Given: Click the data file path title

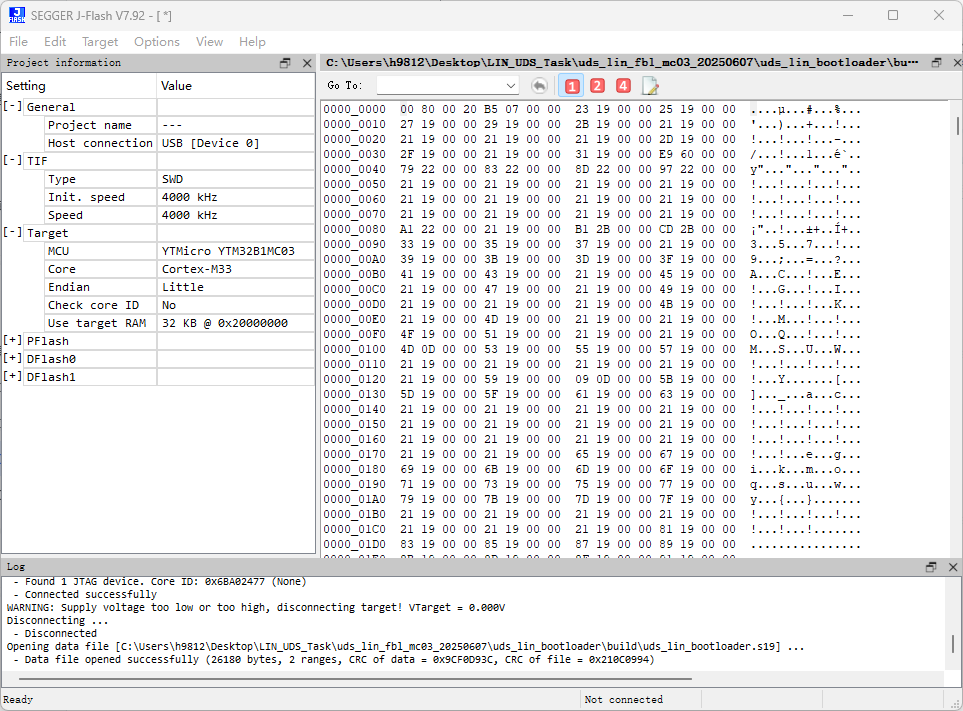Looking at the screenshot, I should click(622, 63).
